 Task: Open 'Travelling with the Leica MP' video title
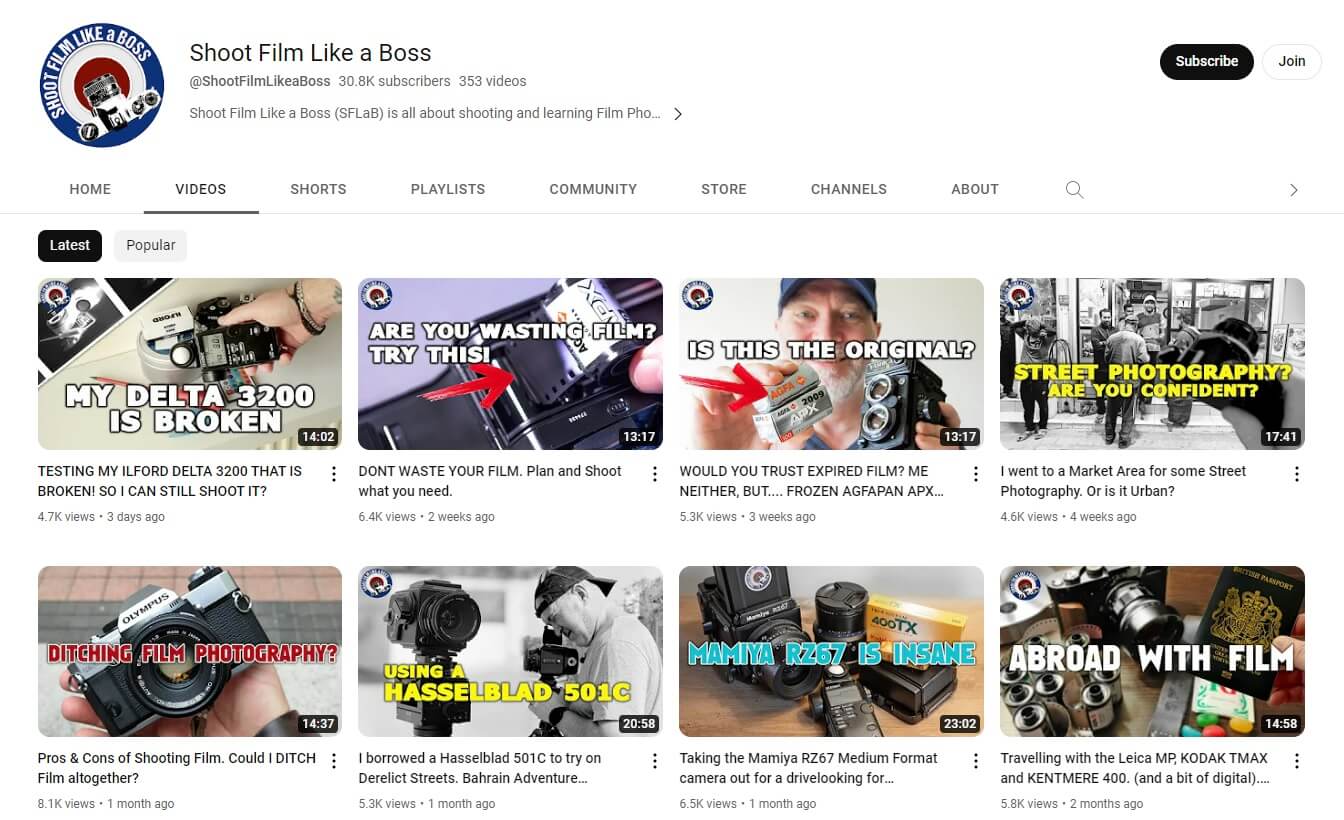[1135, 768]
